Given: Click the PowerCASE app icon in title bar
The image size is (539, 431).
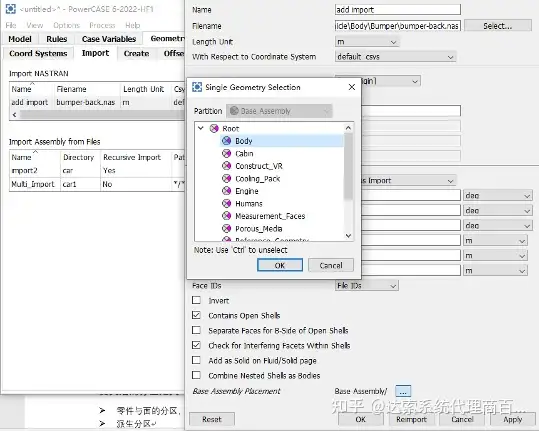Looking at the screenshot, I should (x=11, y=9).
